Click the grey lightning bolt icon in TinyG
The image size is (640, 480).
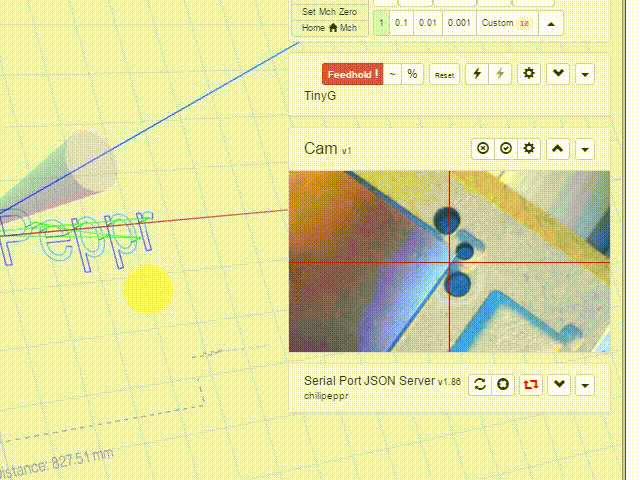click(500, 74)
